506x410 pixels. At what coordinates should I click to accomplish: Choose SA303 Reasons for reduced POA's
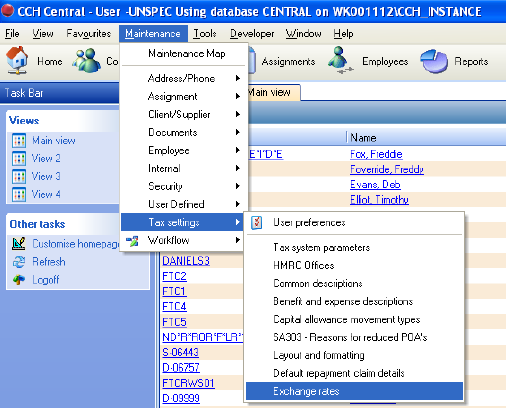354,337
